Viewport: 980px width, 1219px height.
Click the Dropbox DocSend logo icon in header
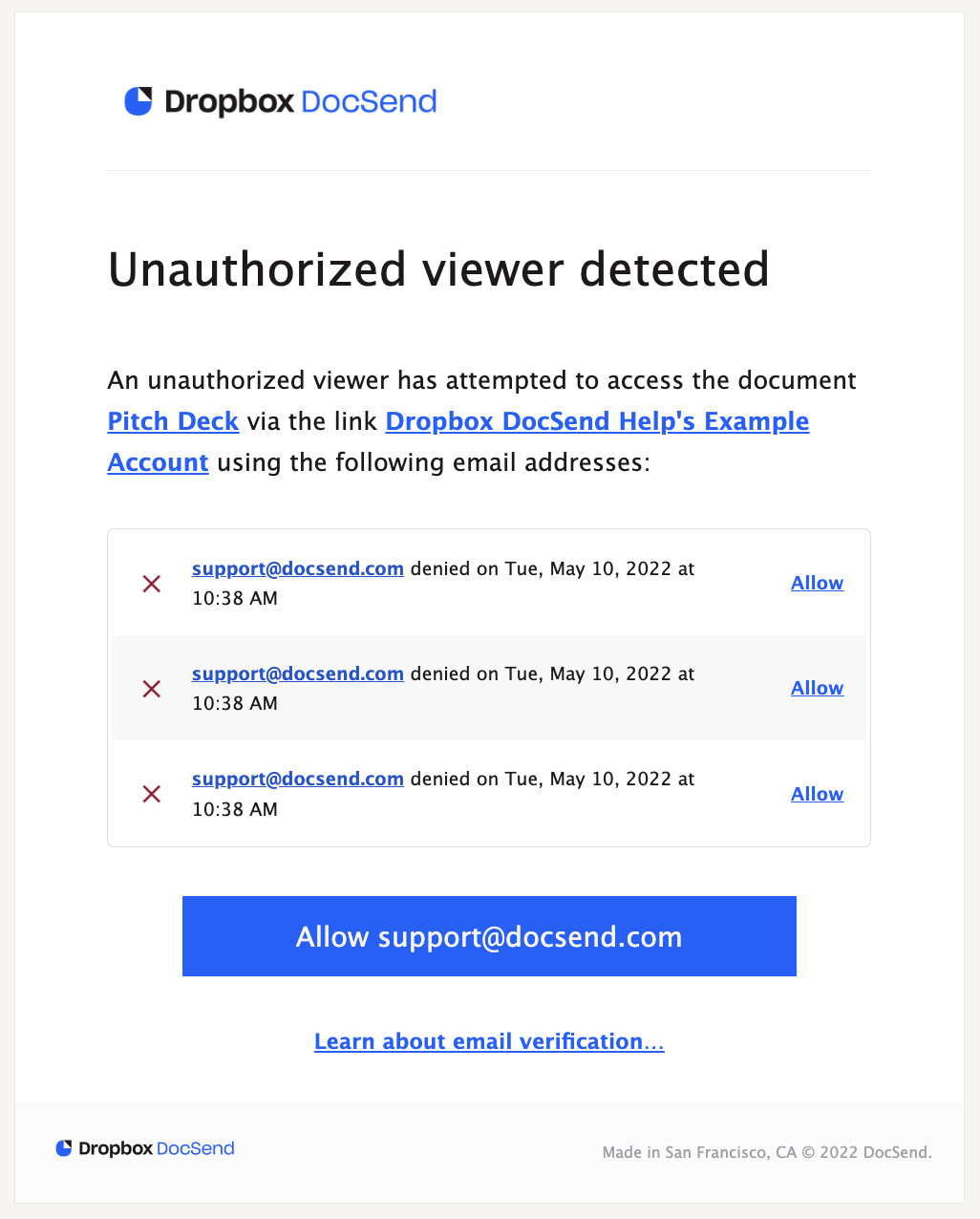[138, 101]
